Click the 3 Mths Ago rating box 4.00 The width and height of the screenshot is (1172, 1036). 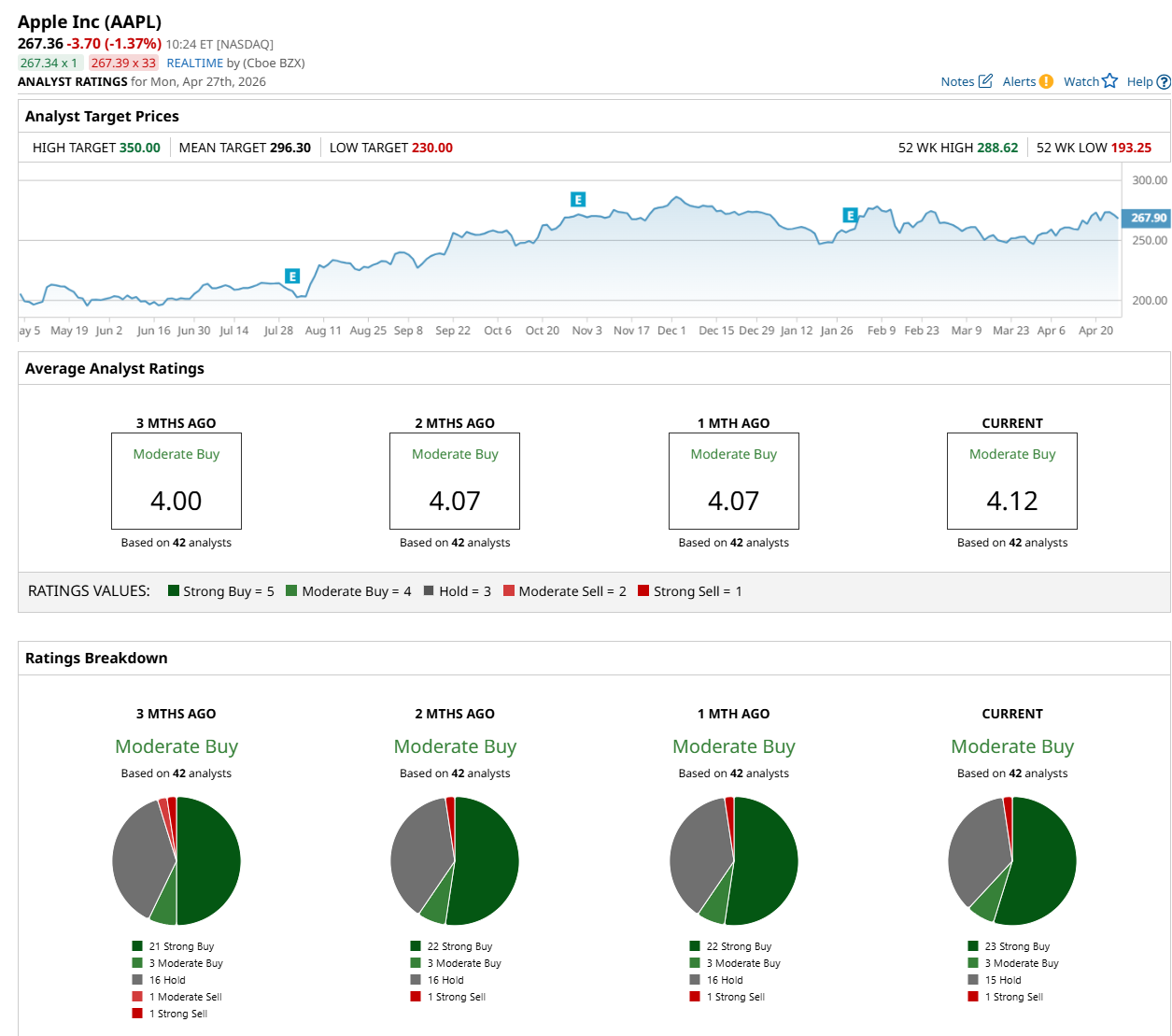coord(177,481)
